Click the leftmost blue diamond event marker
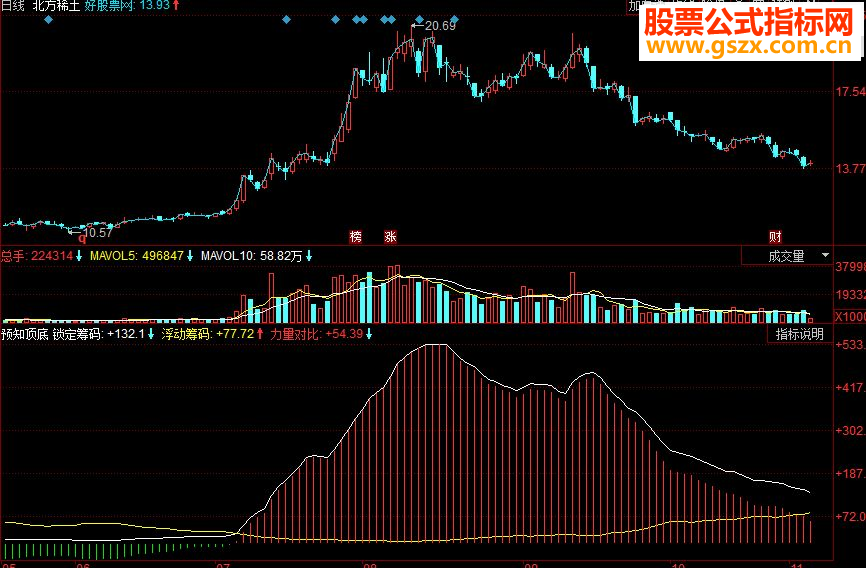The width and height of the screenshot is (866, 568). (x=49, y=20)
